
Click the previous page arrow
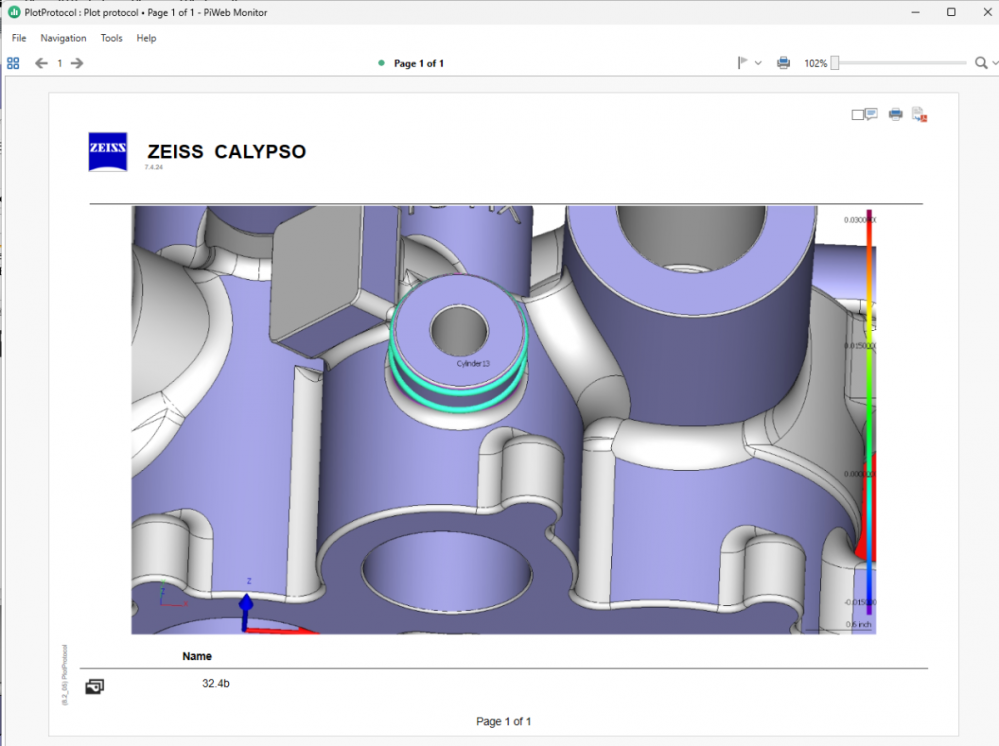tap(41, 62)
